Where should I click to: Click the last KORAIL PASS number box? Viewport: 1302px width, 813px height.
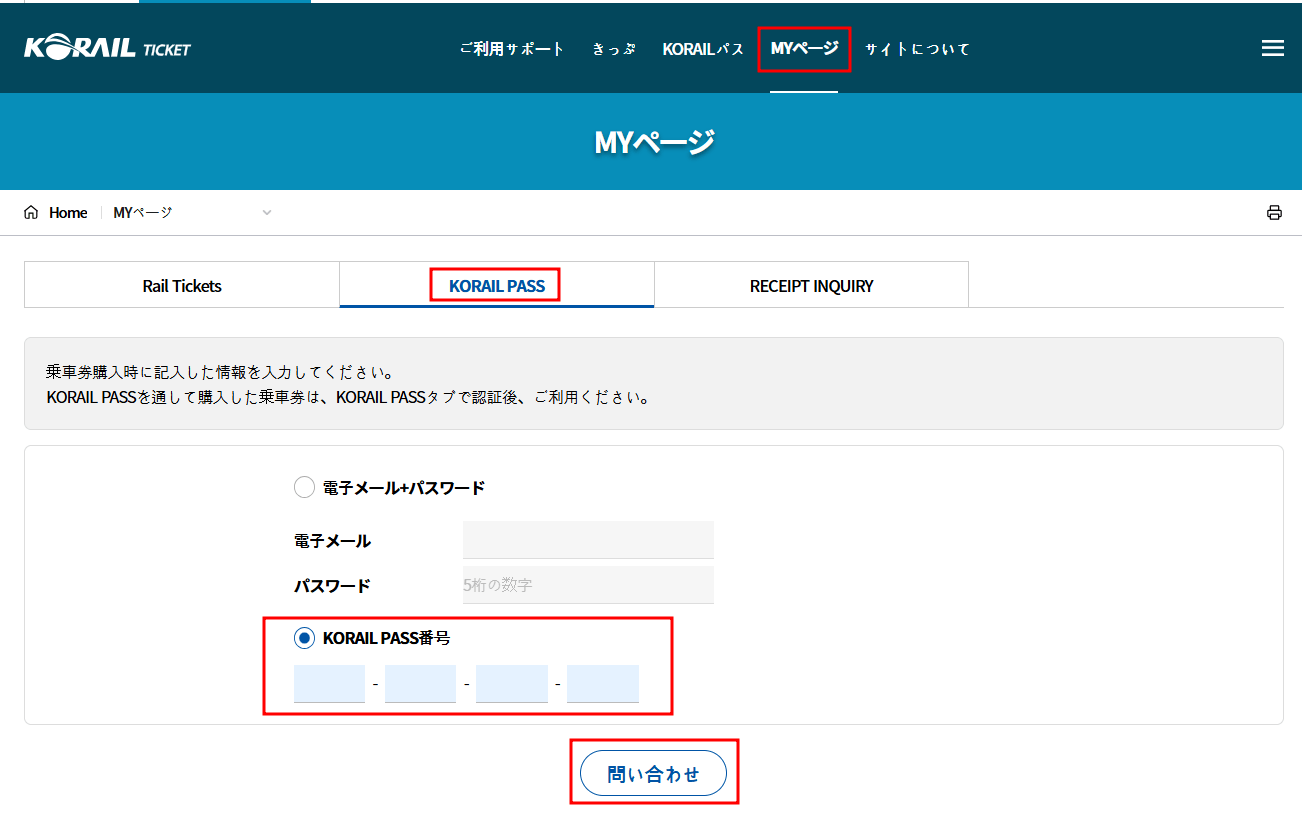point(602,684)
